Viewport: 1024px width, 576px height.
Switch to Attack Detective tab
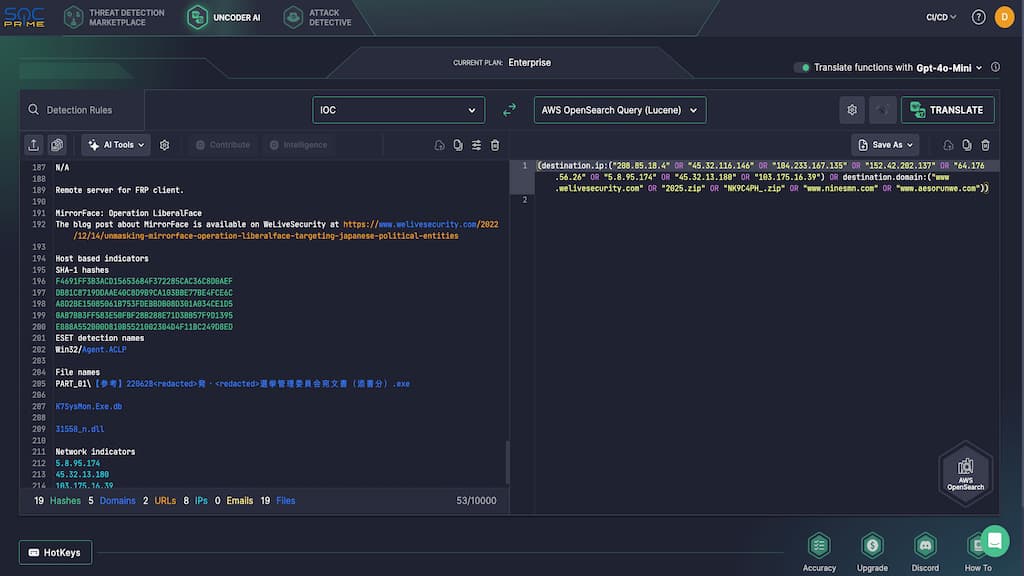pyautogui.click(x=318, y=17)
